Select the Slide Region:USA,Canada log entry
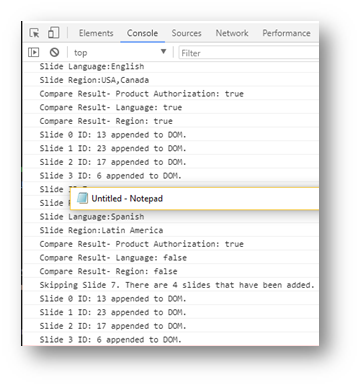 point(94,80)
